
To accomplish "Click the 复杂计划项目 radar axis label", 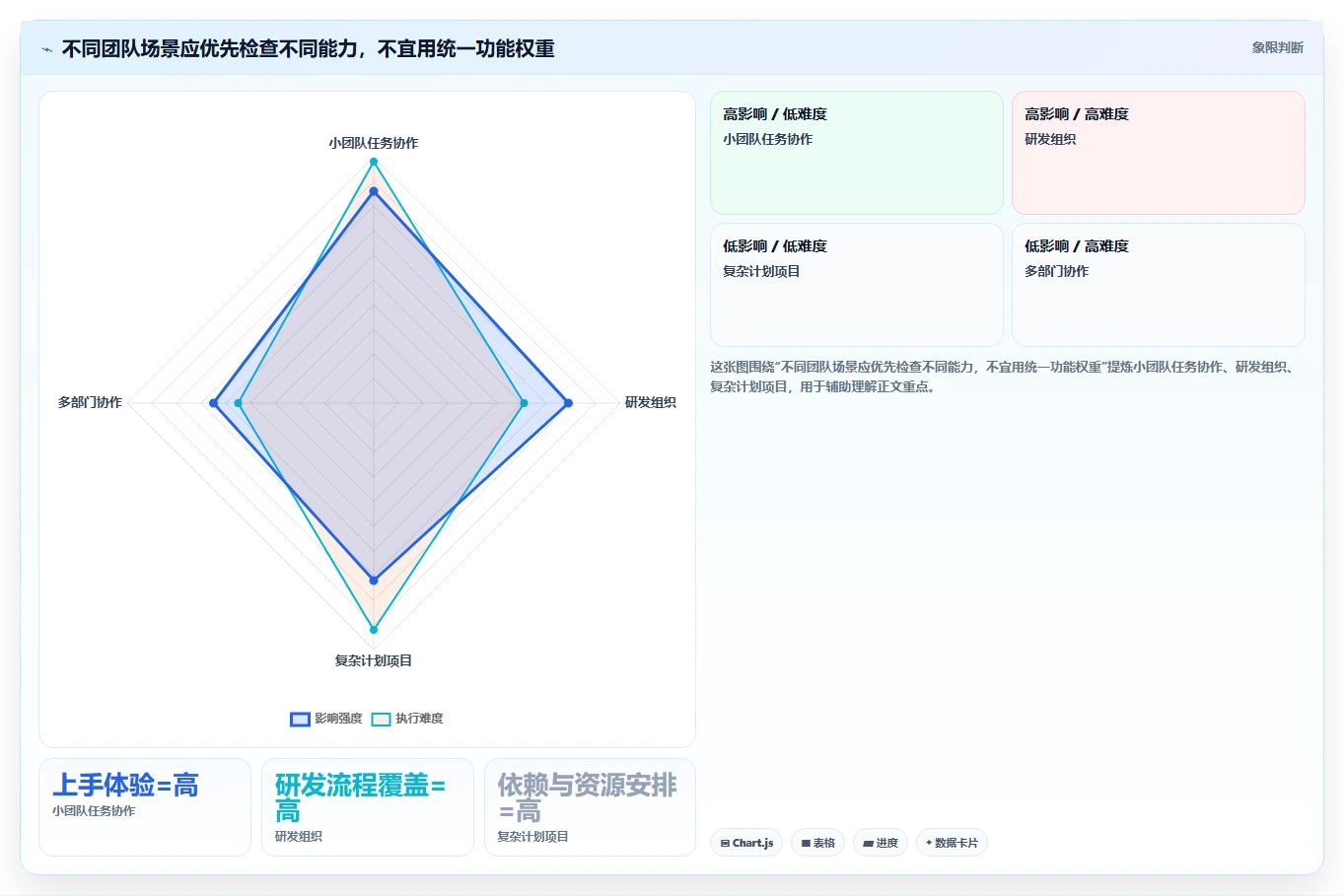I will pos(374,660).
